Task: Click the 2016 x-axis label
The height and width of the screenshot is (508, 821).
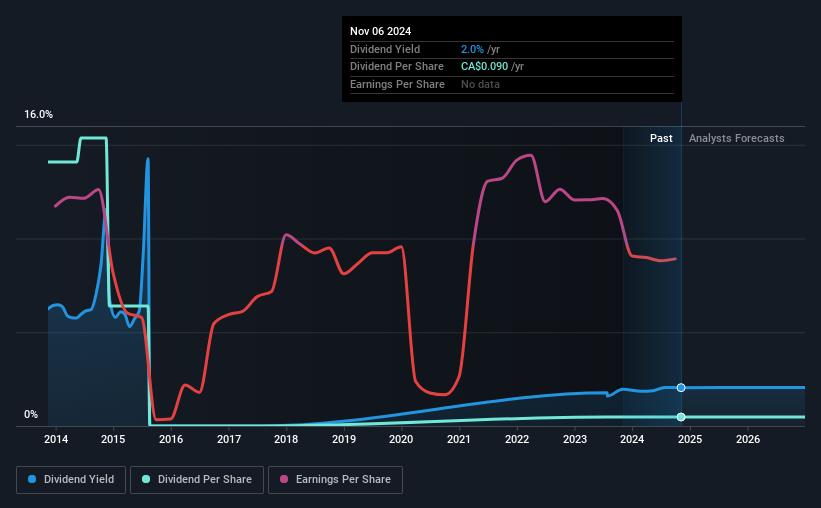Action: point(171,439)
